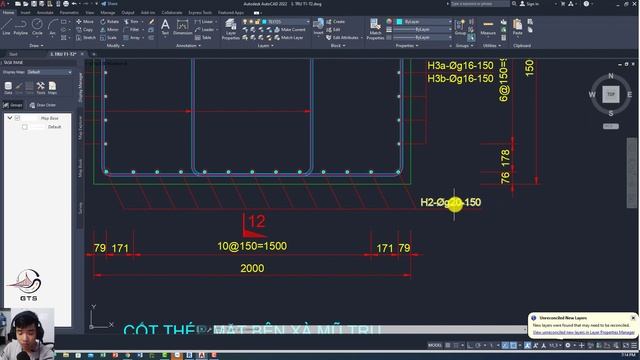Click Match Layer button
The width and height of the screenshot is (640, 360).
pos(289,38)
